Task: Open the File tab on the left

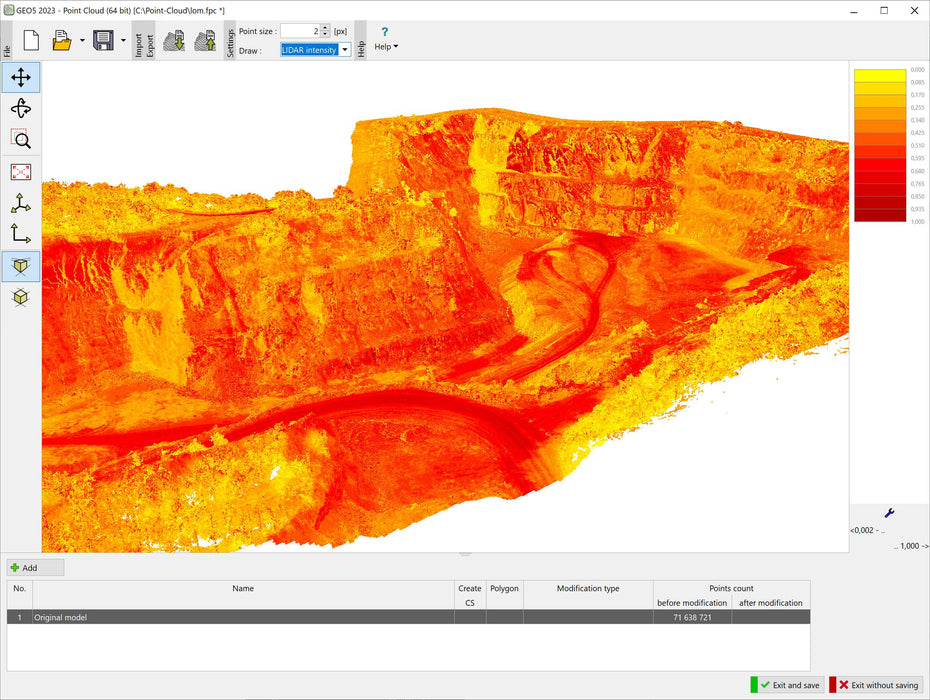Action: (x=7, y=47)
